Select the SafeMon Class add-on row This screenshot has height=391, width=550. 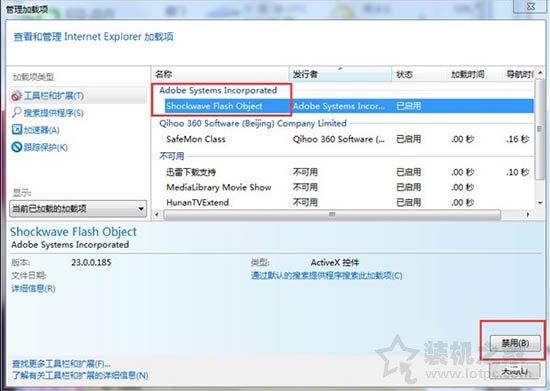tap(349, 139)
